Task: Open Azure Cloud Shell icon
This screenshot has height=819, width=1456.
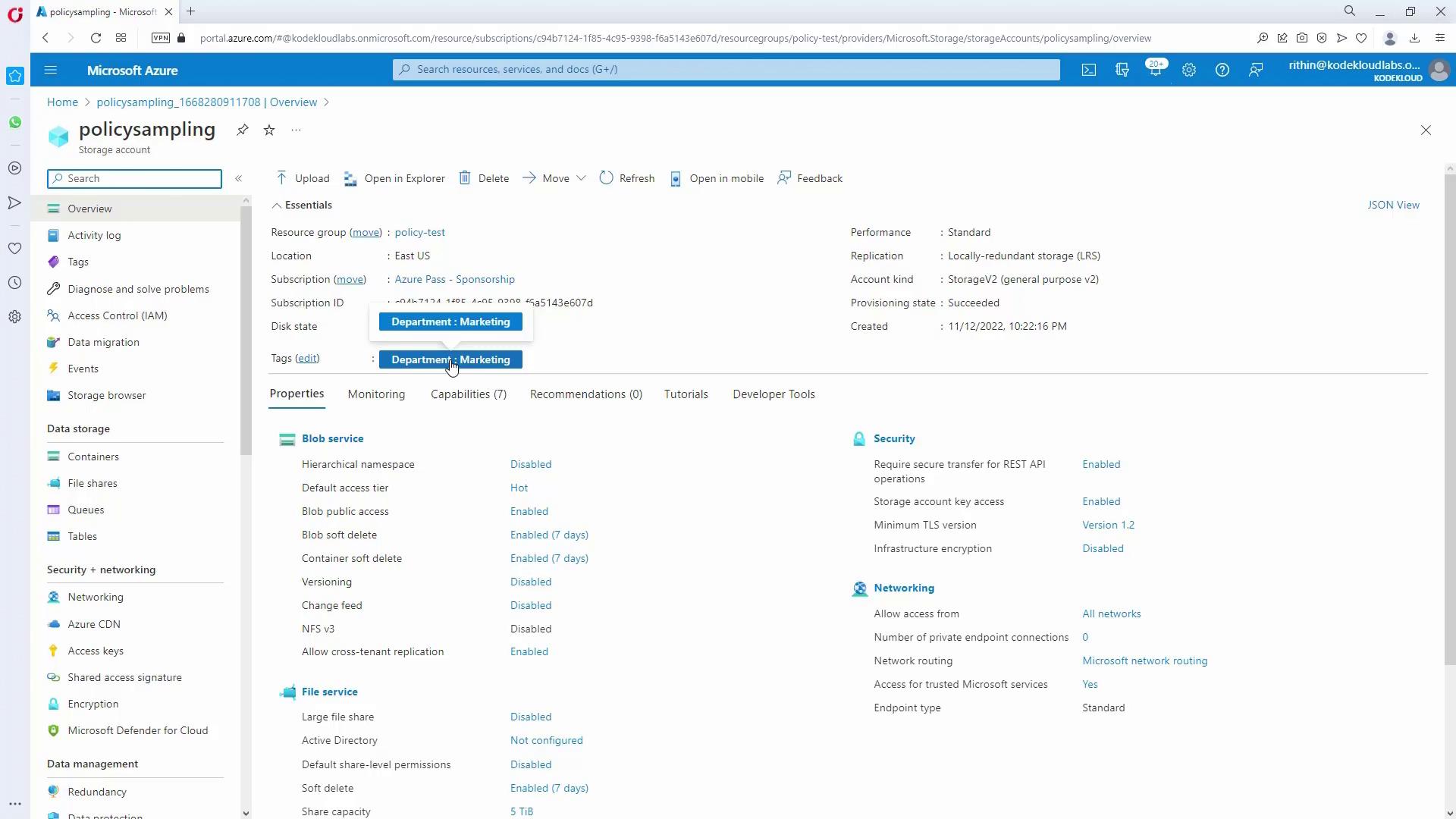Action: coord(1089,70)
